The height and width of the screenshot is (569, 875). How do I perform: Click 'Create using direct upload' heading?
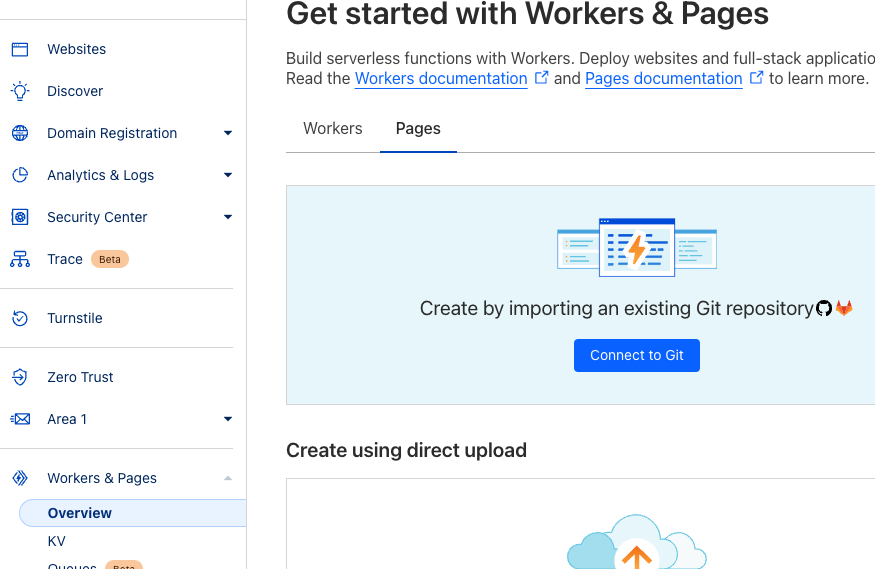click(x=406, y=450)
